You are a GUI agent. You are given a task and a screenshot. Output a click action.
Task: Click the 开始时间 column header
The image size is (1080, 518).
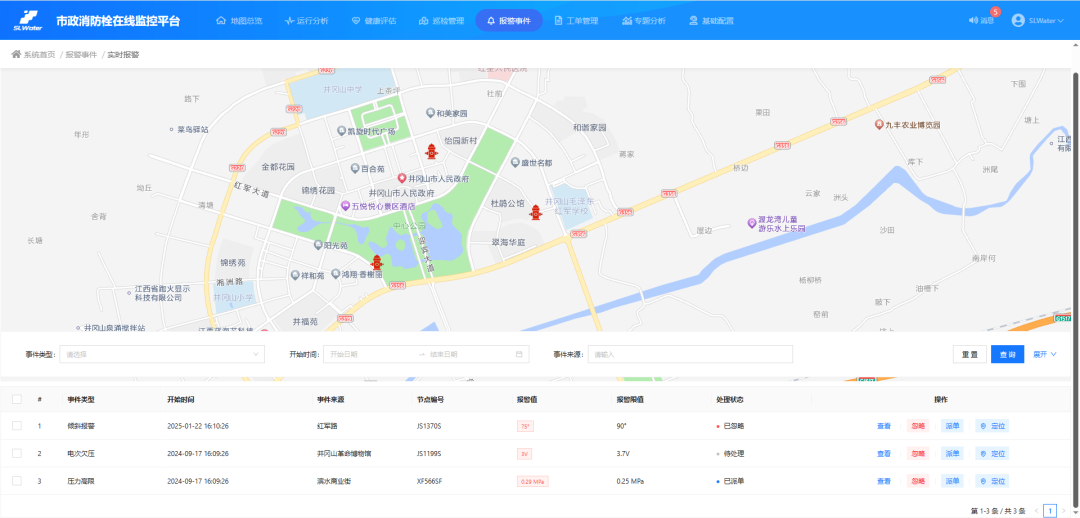click(180, 399)
